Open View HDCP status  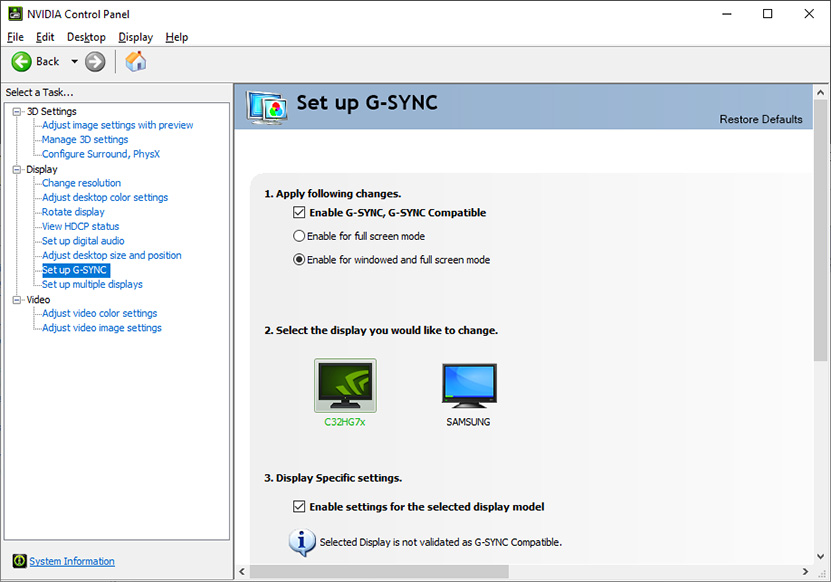point(81,226)
